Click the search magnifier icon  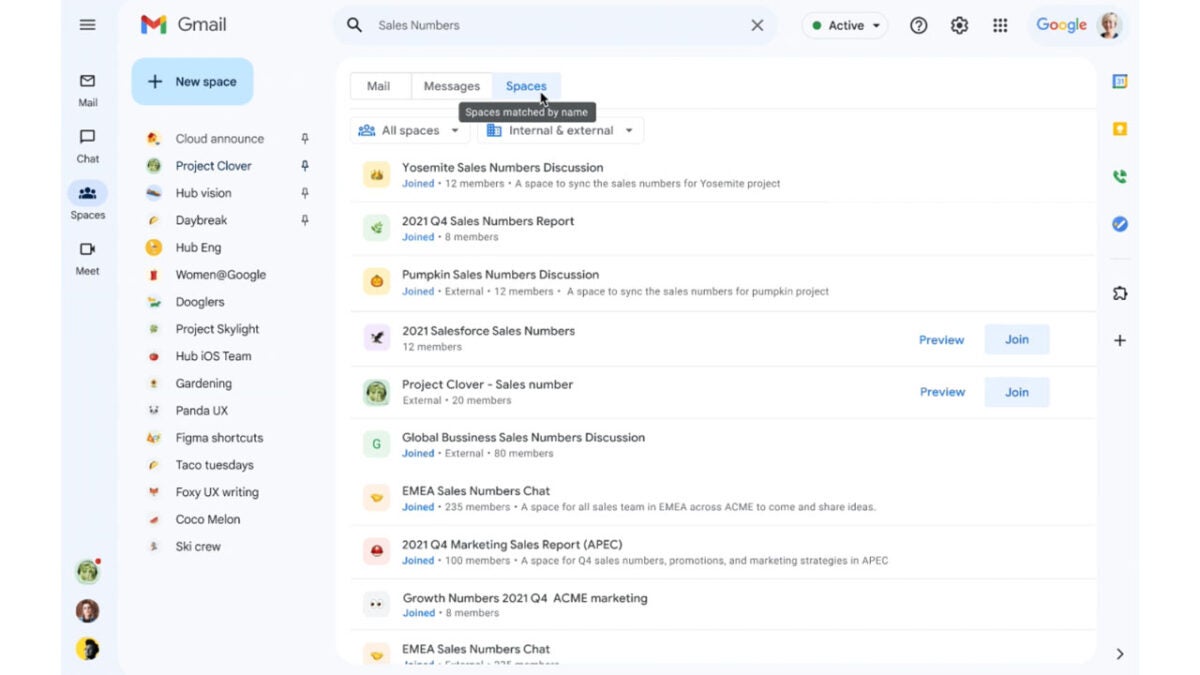[x=354, y=25]
